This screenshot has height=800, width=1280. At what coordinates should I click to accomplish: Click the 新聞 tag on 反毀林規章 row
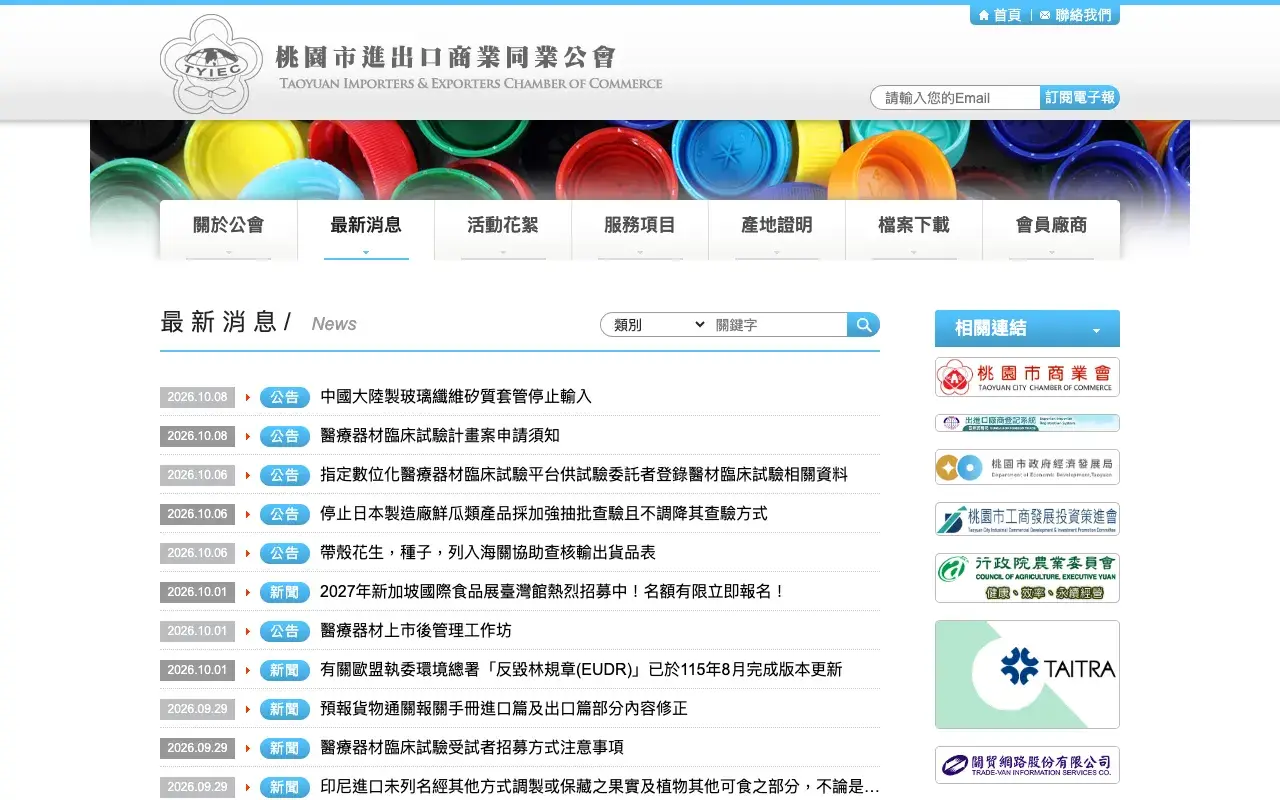[285, 670]
